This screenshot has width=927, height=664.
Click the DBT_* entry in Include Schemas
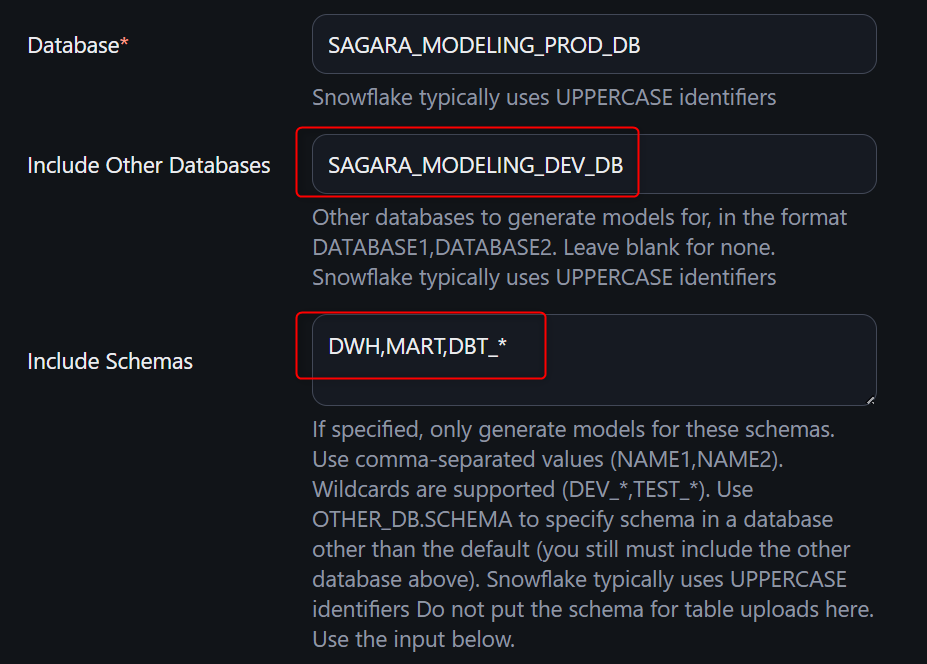tap(479, 348)
